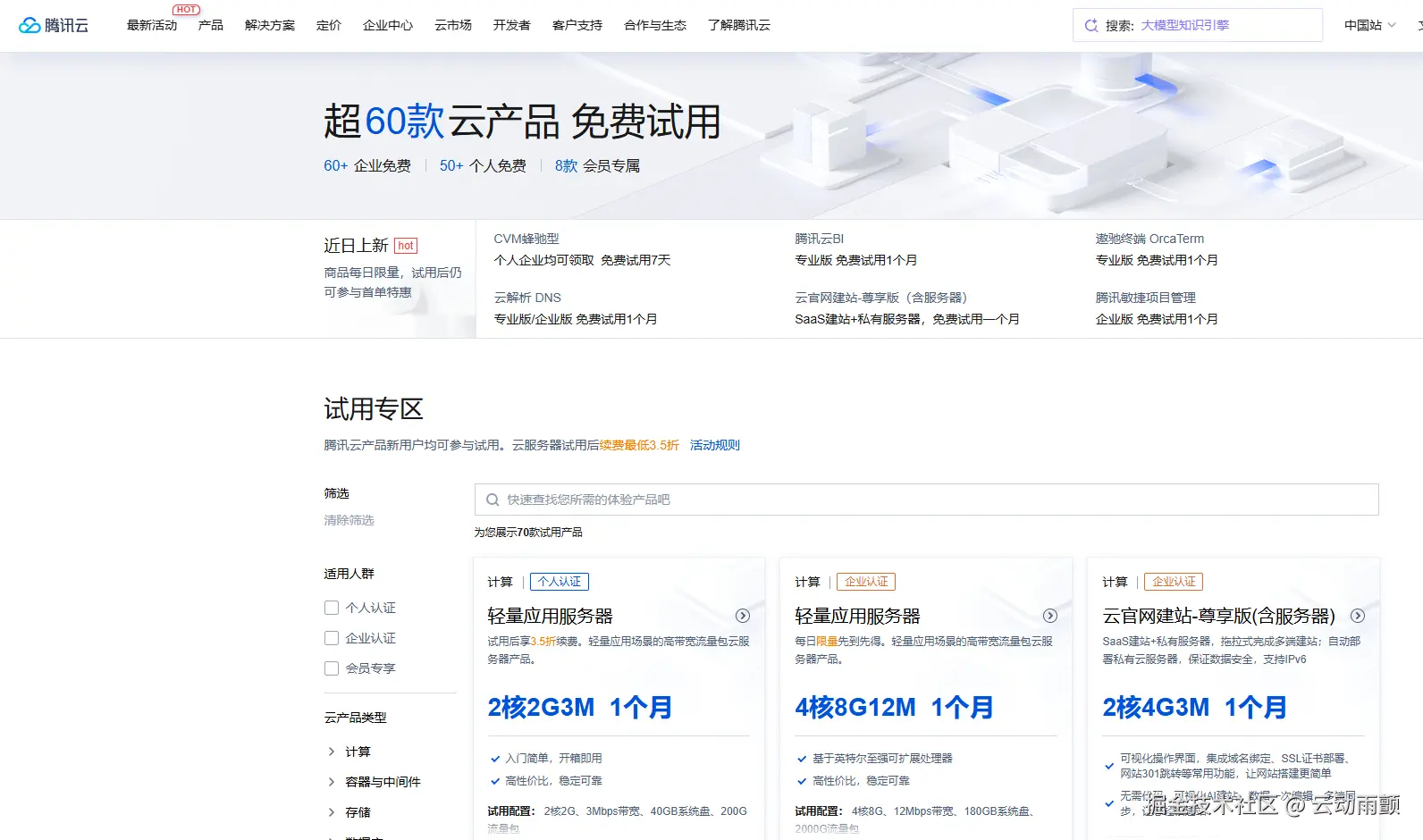Click 基于英特尔至强可扩展处理器 feature text
This screenshot has height=840, width=1423.
[x=882, y=758]
